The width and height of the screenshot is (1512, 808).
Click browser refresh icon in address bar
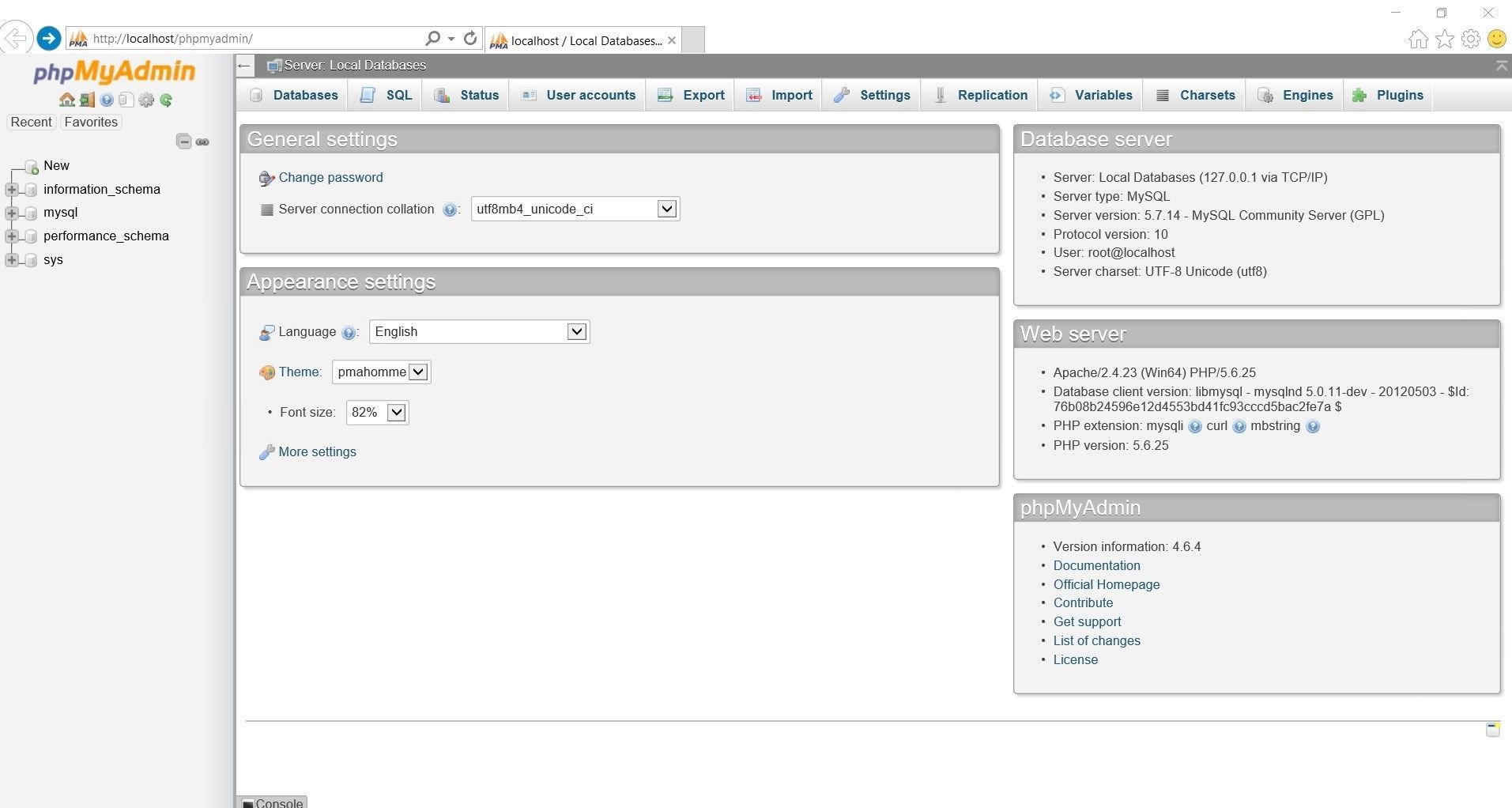[x=470, y=38]
